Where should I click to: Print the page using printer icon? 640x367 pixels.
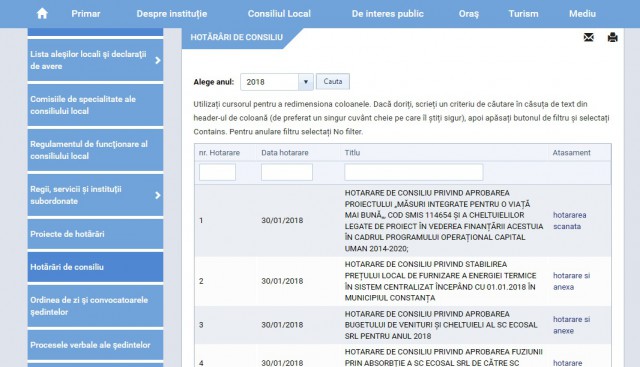(612, 38)
